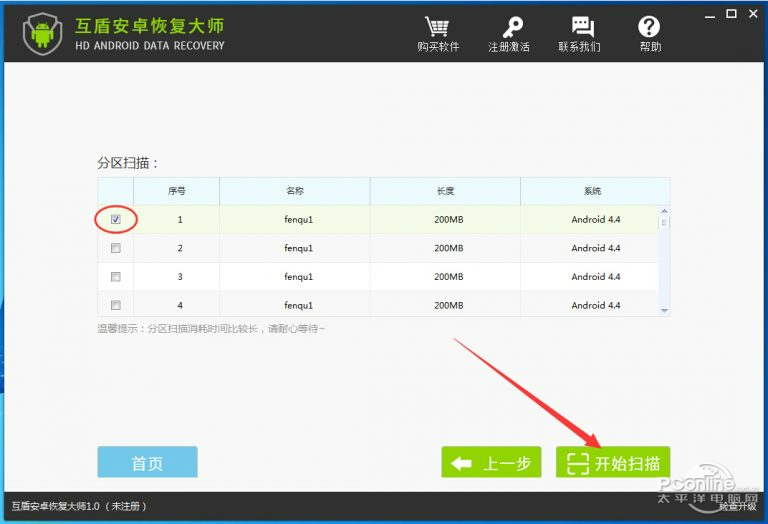Click the 检查升级 link
The image size is (768, 524).
[x=738, y=506]
